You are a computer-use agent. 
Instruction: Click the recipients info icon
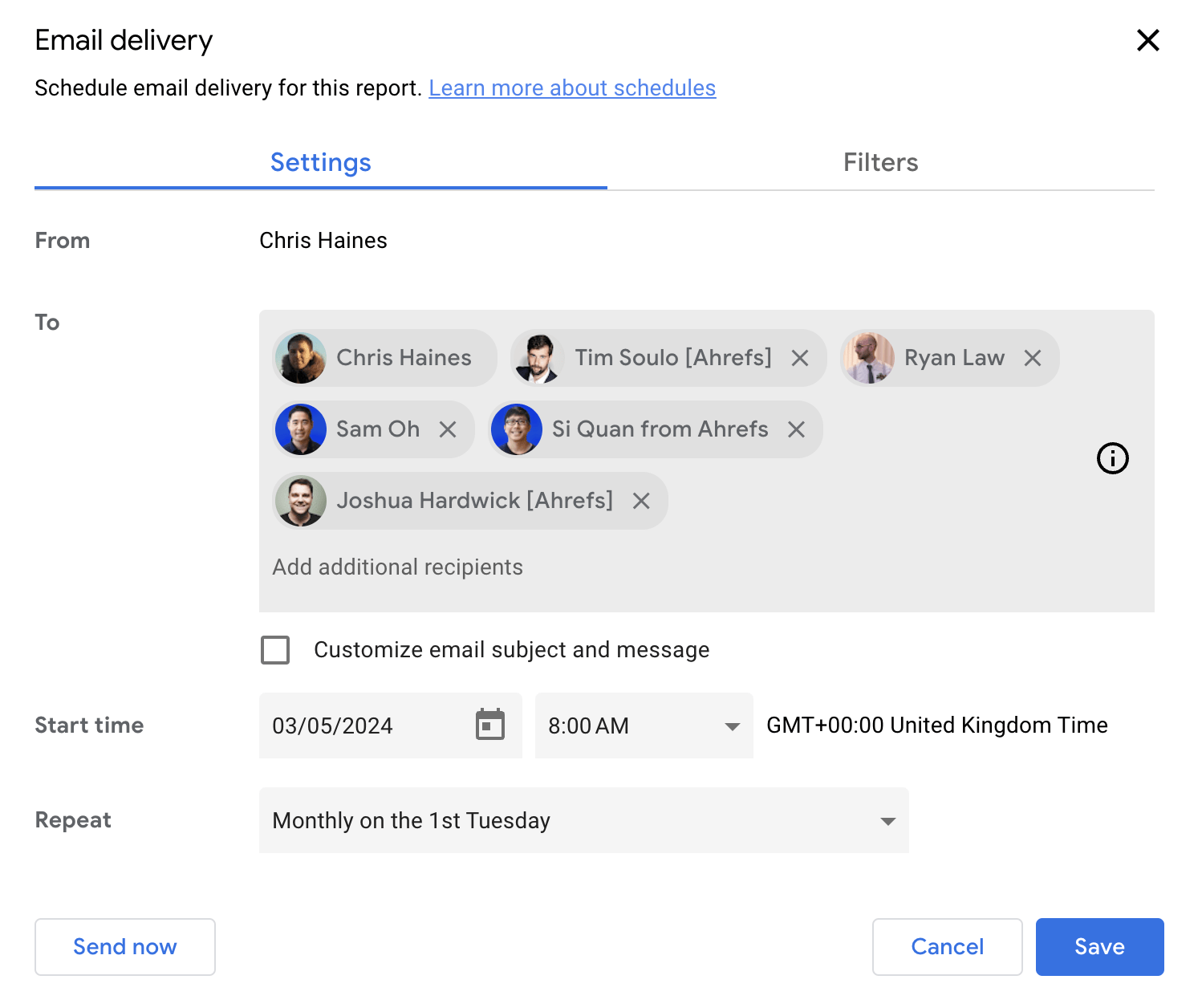pos(1112,458)
